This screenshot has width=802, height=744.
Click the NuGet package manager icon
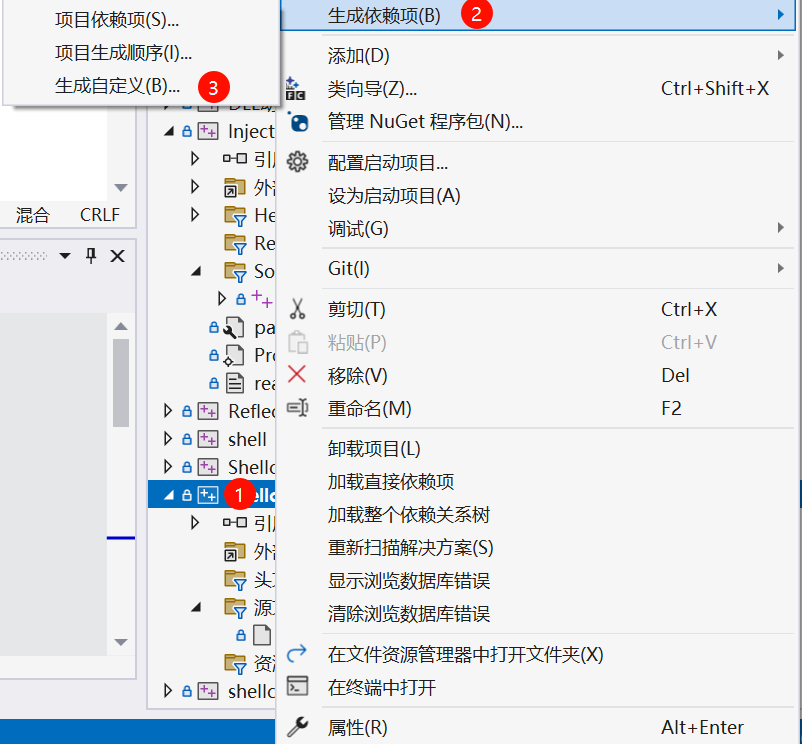pos(297,122)
